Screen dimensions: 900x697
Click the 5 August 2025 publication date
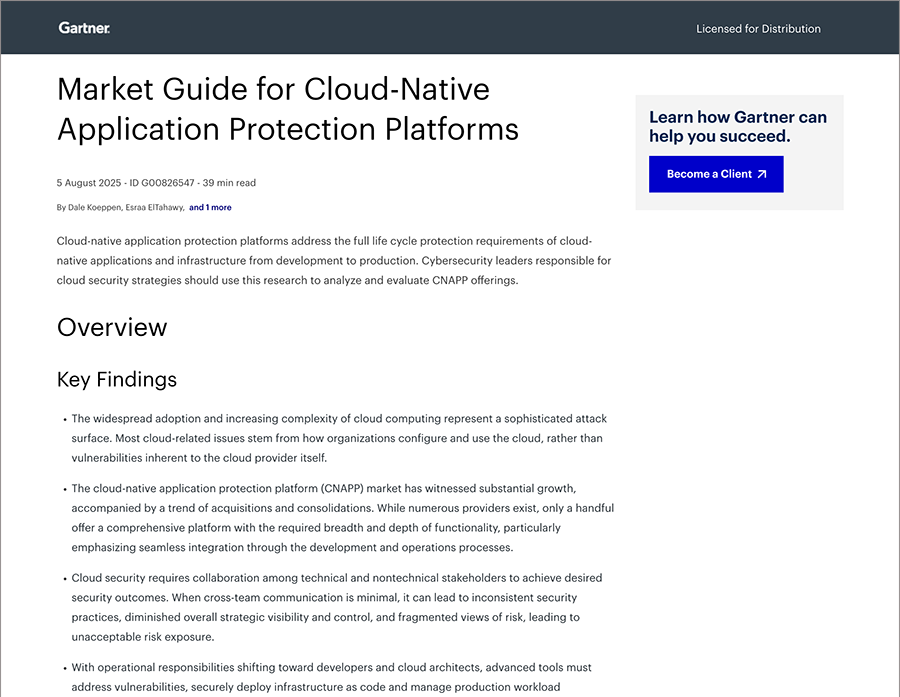(x=89, y=183)
